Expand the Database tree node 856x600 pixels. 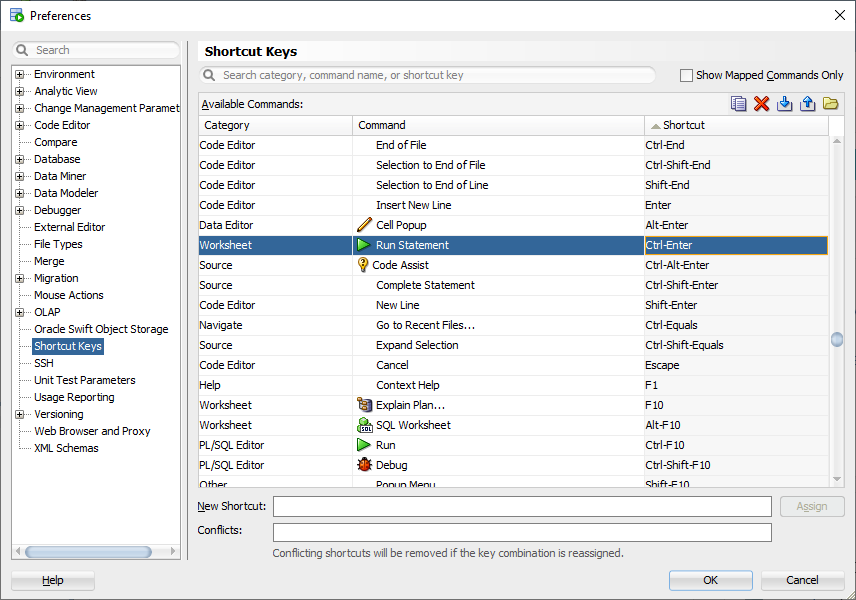[x=19, y=159]
